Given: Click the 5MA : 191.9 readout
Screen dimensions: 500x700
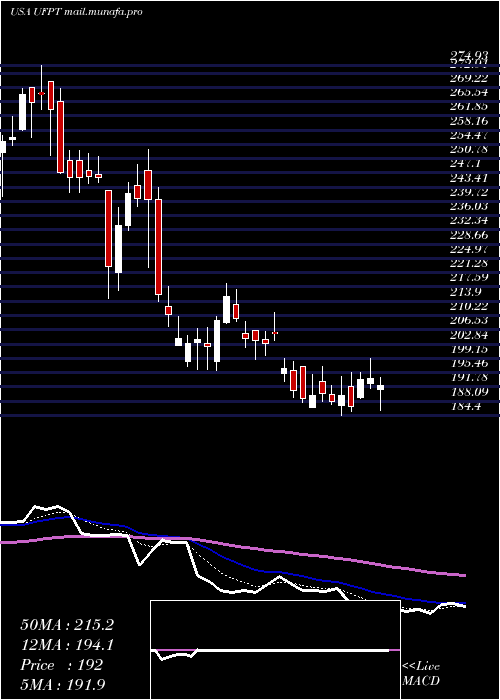Looking at the screenshot, I should [x=64, y=685].
